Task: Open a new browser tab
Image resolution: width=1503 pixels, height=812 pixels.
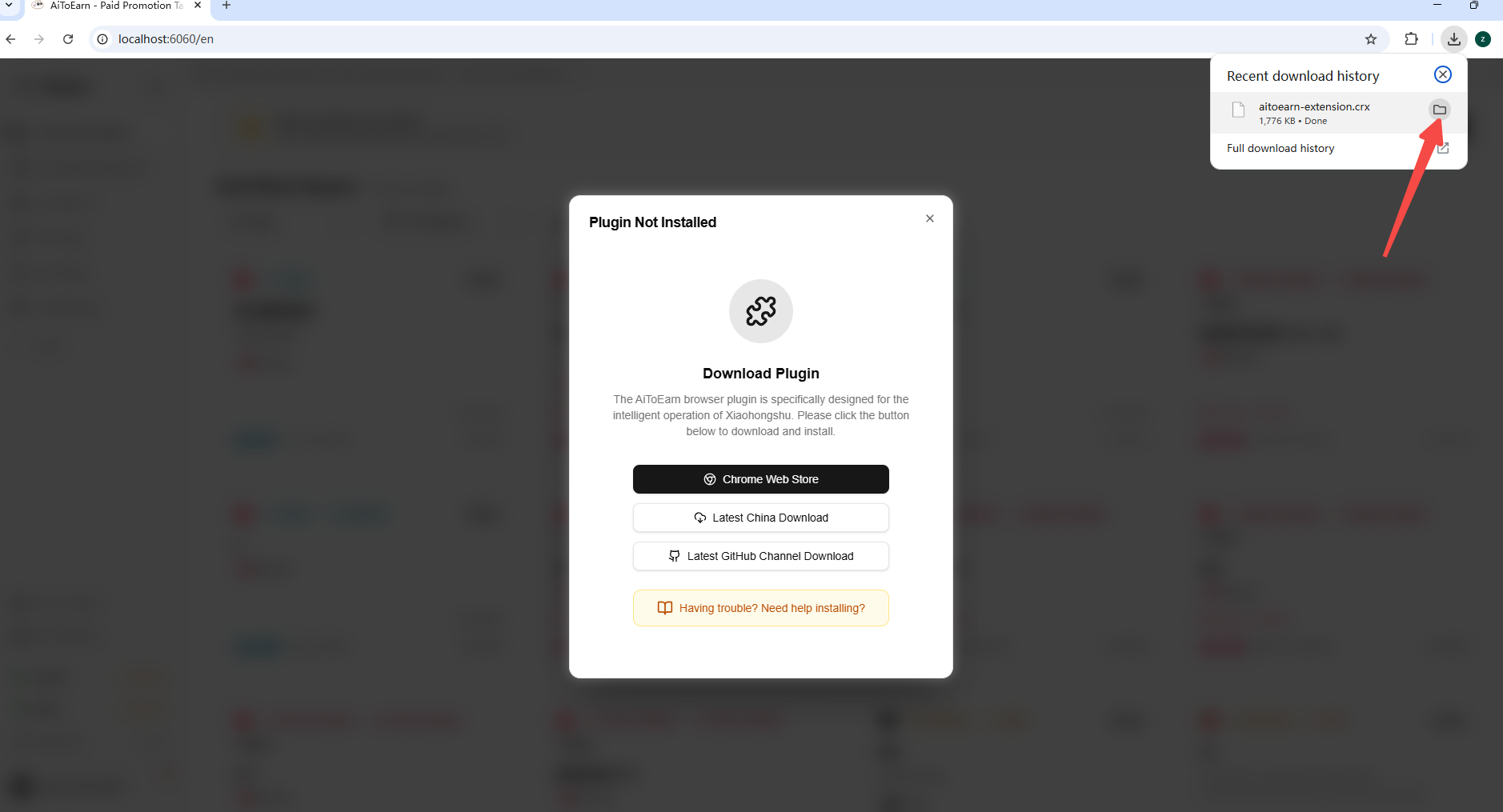Action: pyautogui.click(x=226, y=6)
